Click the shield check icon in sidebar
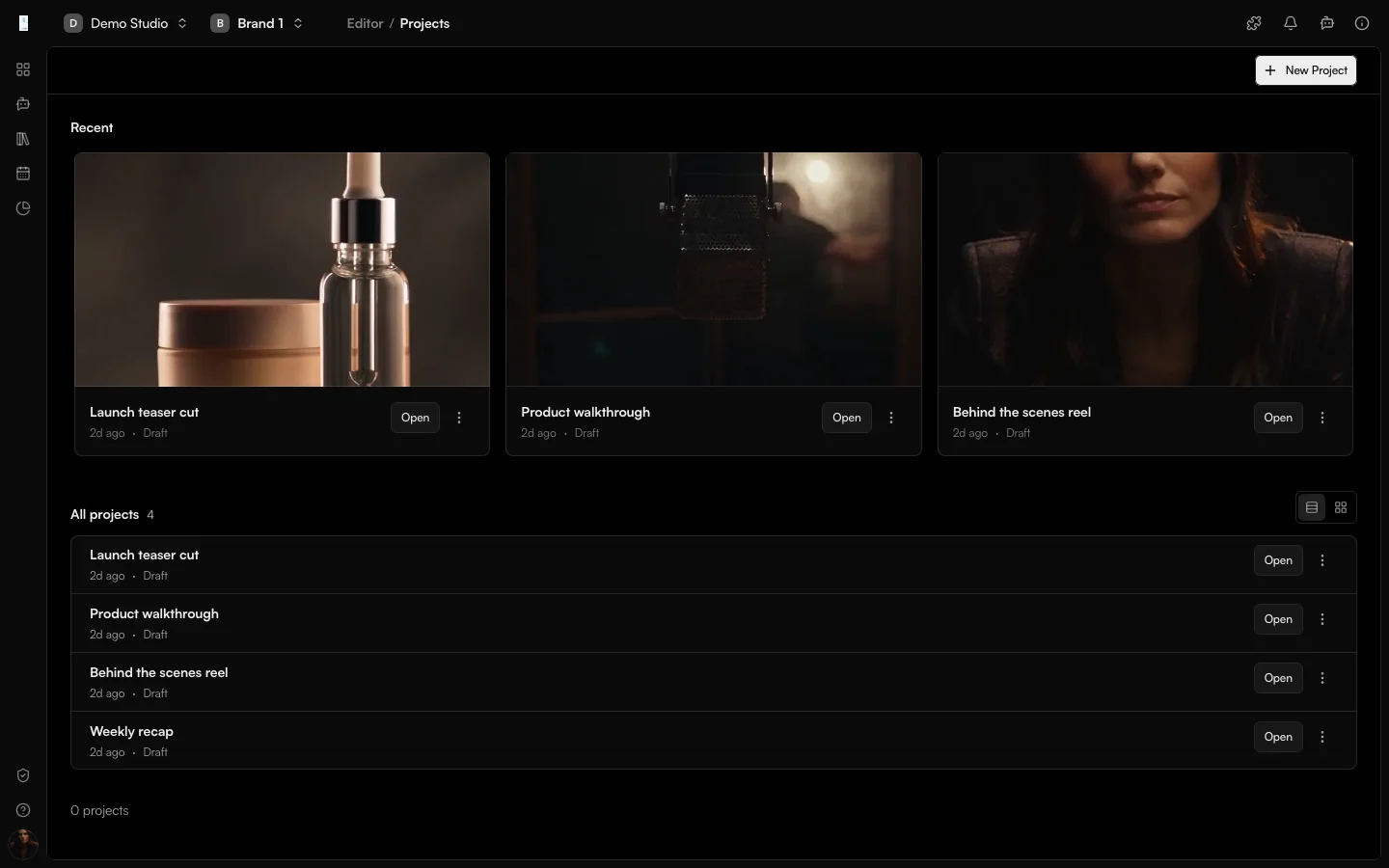The image size is (1389, 868). pyautogui.click(x=23, y=775)
